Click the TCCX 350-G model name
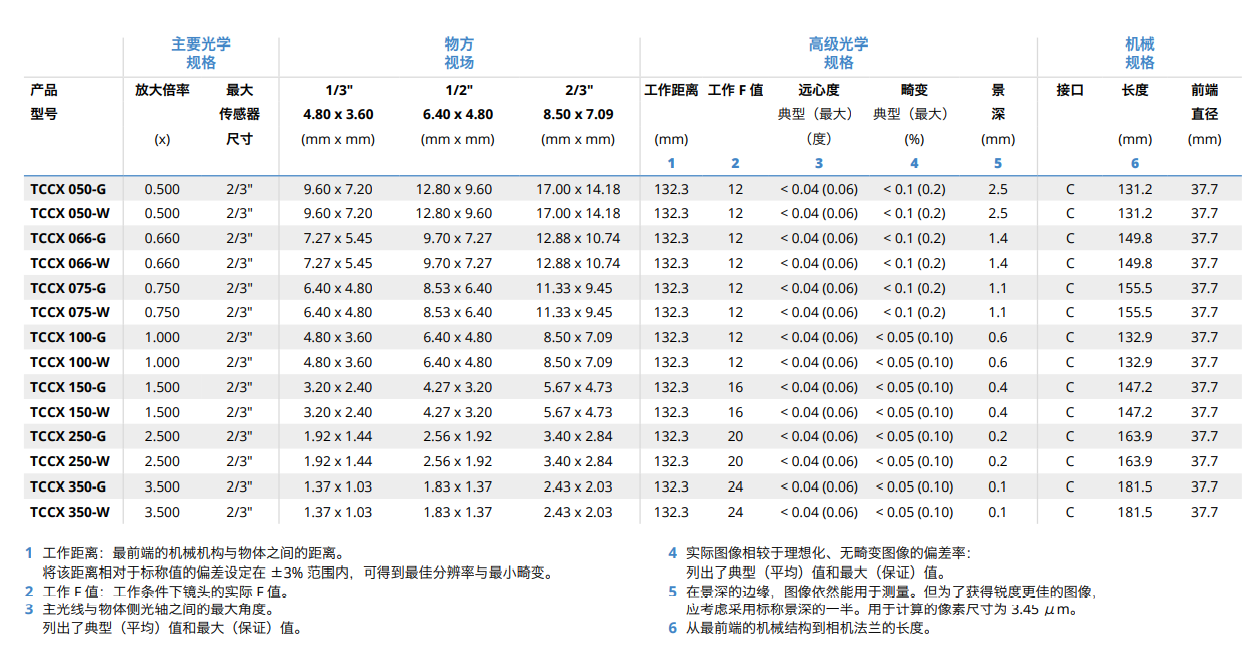Image resolution: width=1247 pixels, height=645 pixels. [68, 487]
